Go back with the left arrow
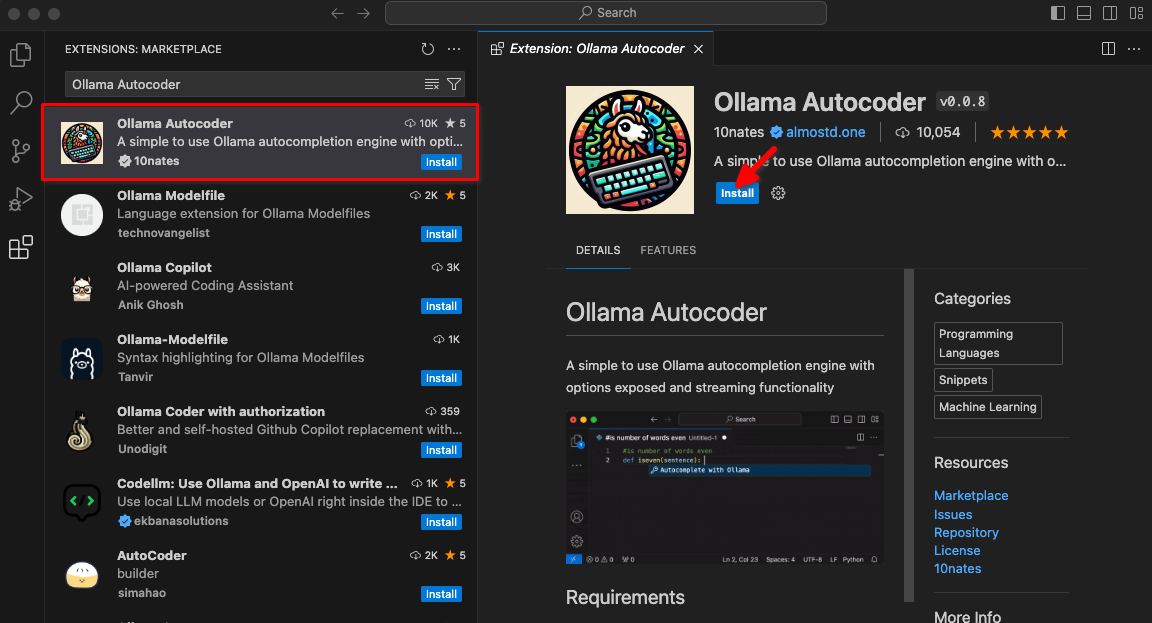This screenshot has height=623, width=1152. [337, 13]
